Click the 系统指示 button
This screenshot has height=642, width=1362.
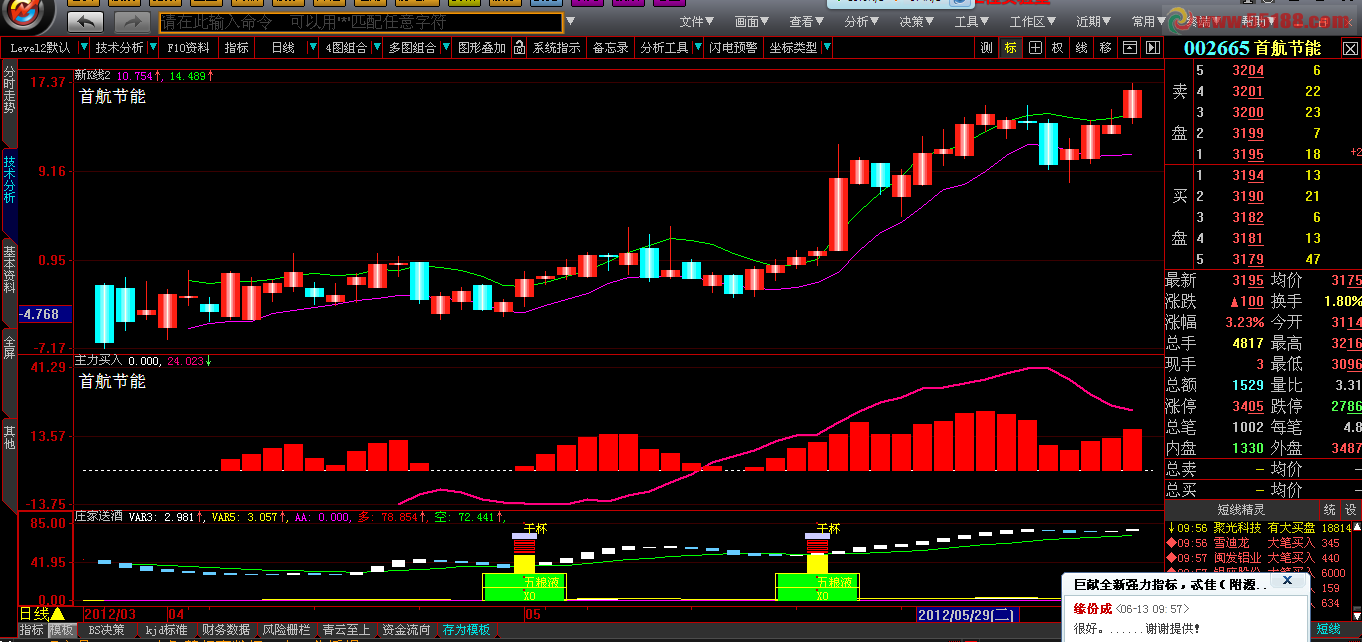tap(556, 47)
